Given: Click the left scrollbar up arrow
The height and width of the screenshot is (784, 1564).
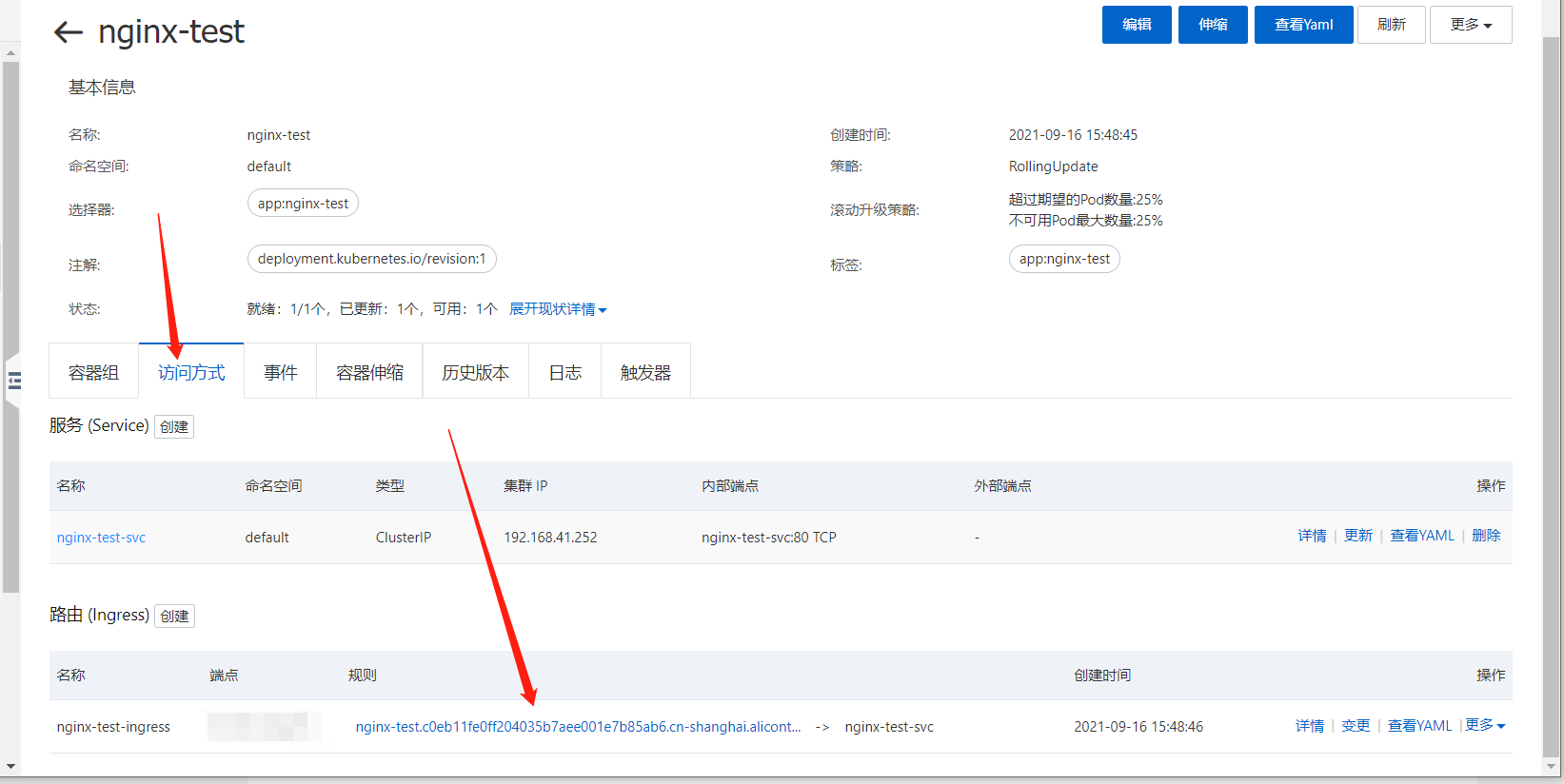Looking at the screenshot, I should pyautogui.click(x=10, y=53).
